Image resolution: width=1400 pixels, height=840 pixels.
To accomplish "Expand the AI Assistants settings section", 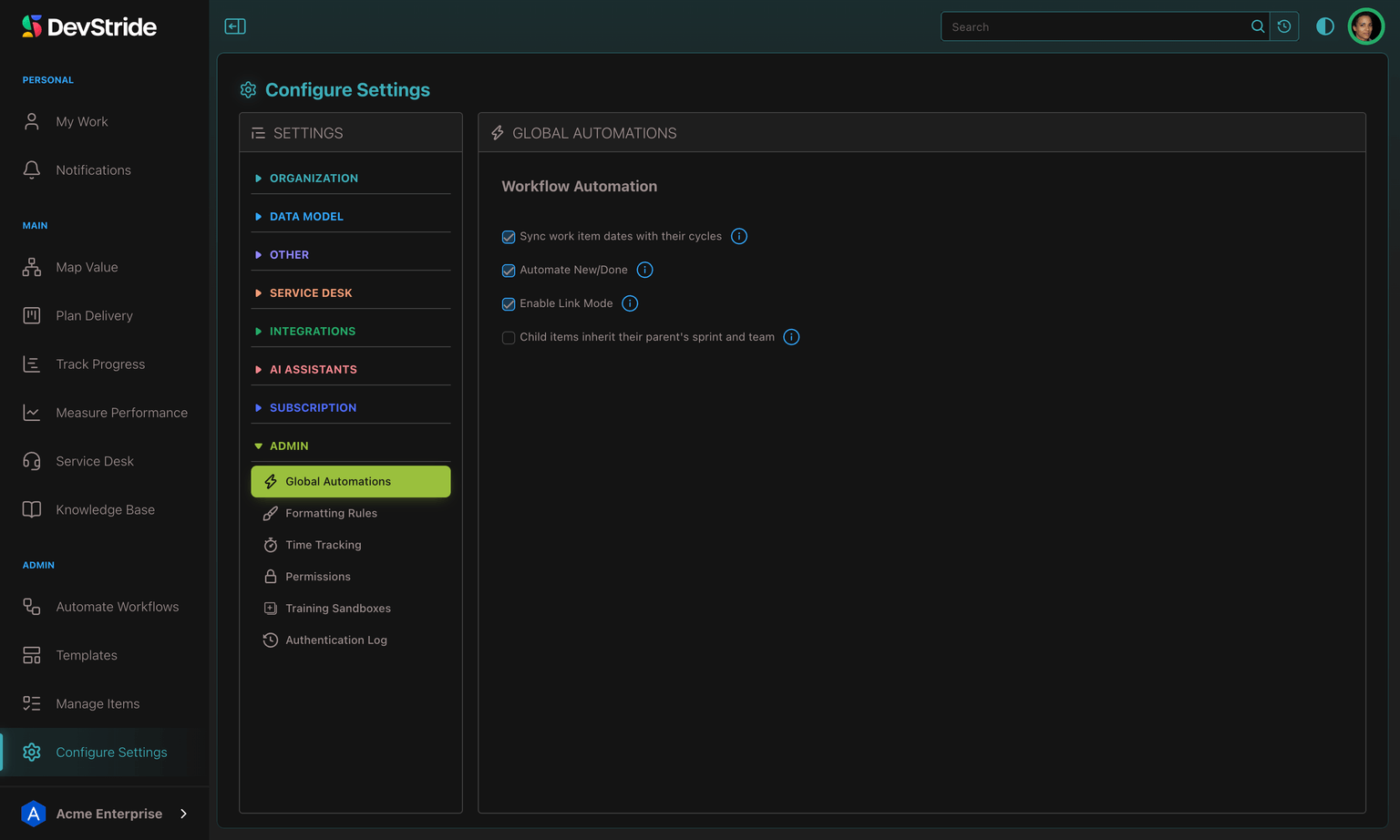I will [351, 370].
